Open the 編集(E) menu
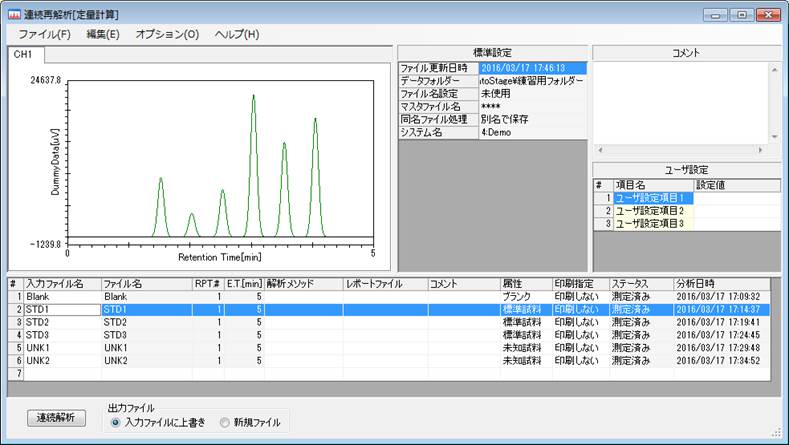The width and height of the screenshot is (789, 445). coord(103,34)
